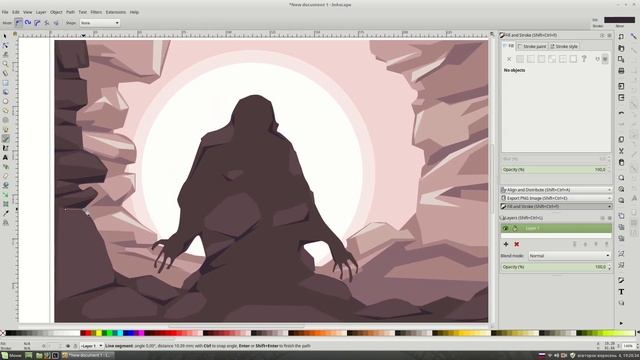Open the status bar Layer 1 dropdown

91,346
